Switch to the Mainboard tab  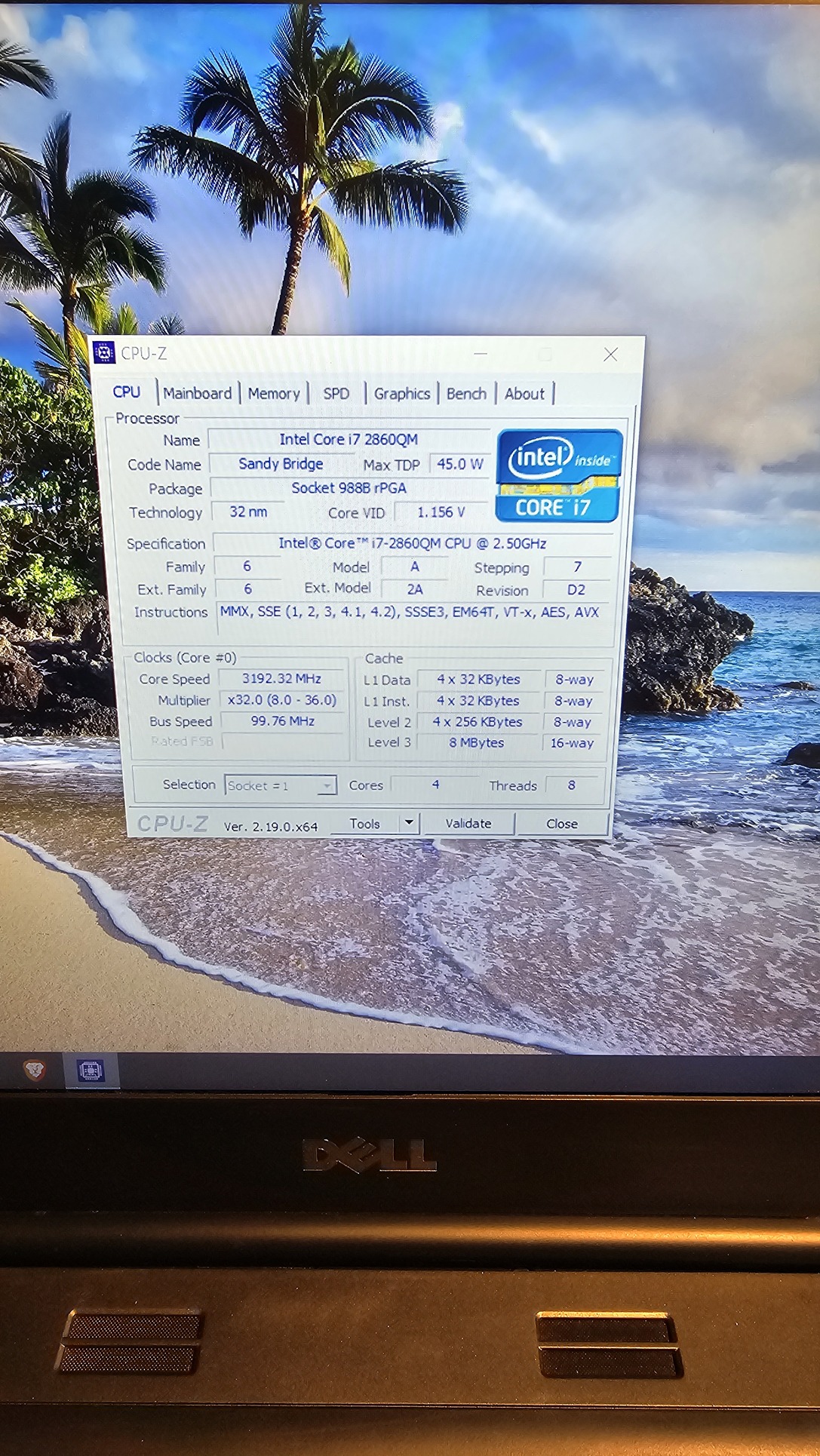pos(198,393)
